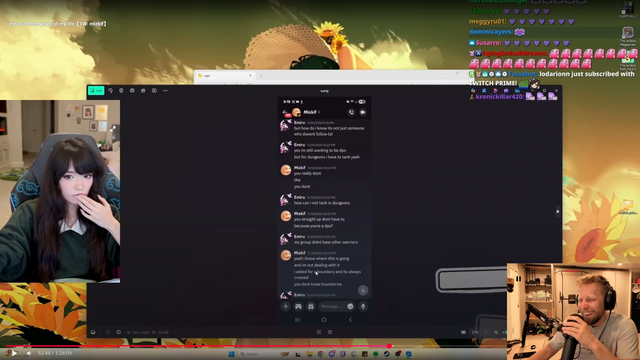Image resolution: width=640 pixels, height=360 pixels.
Task: Tap the Android home circle button
Action: pos(324,320)
